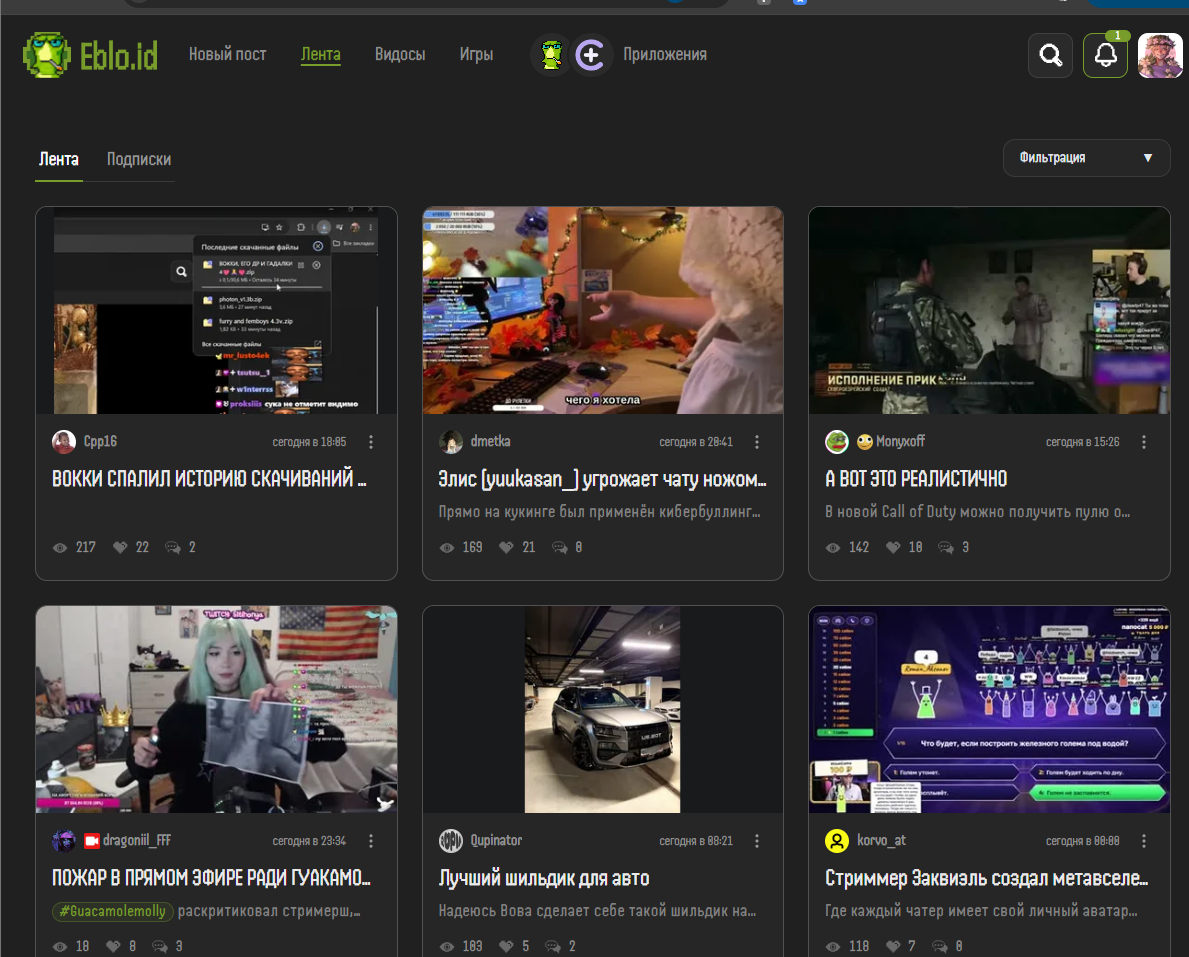Image resolution: width=1189 pixels, height=957 pixels.
Task: Open options menu for Cpp16 post
Action: (x=371, y=441)
